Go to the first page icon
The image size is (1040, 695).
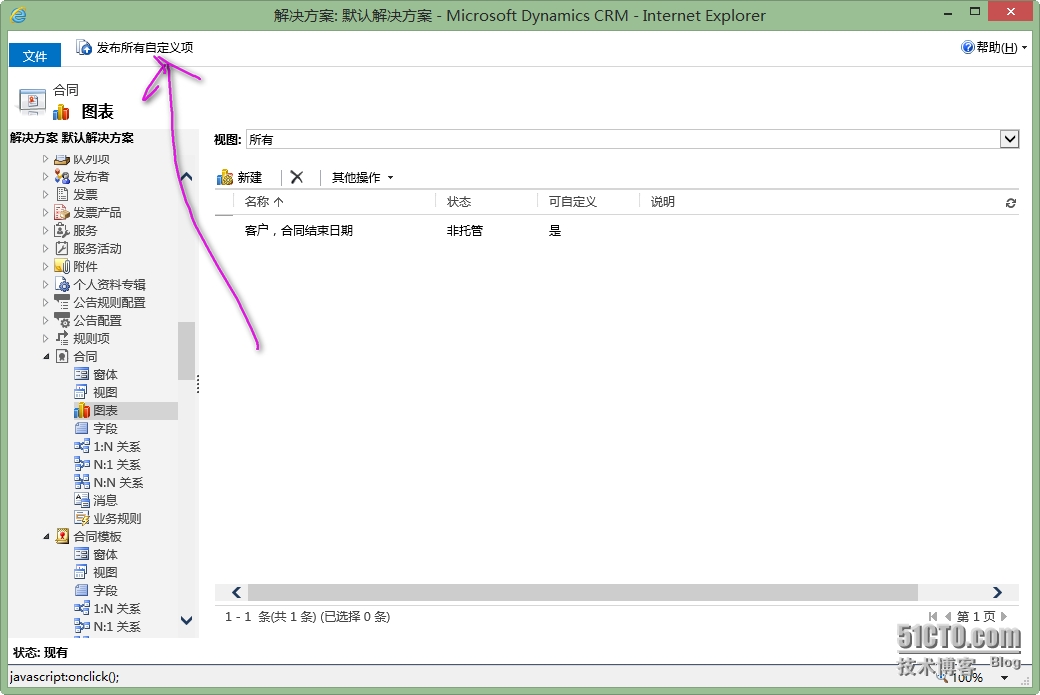(x=933, y=617)
